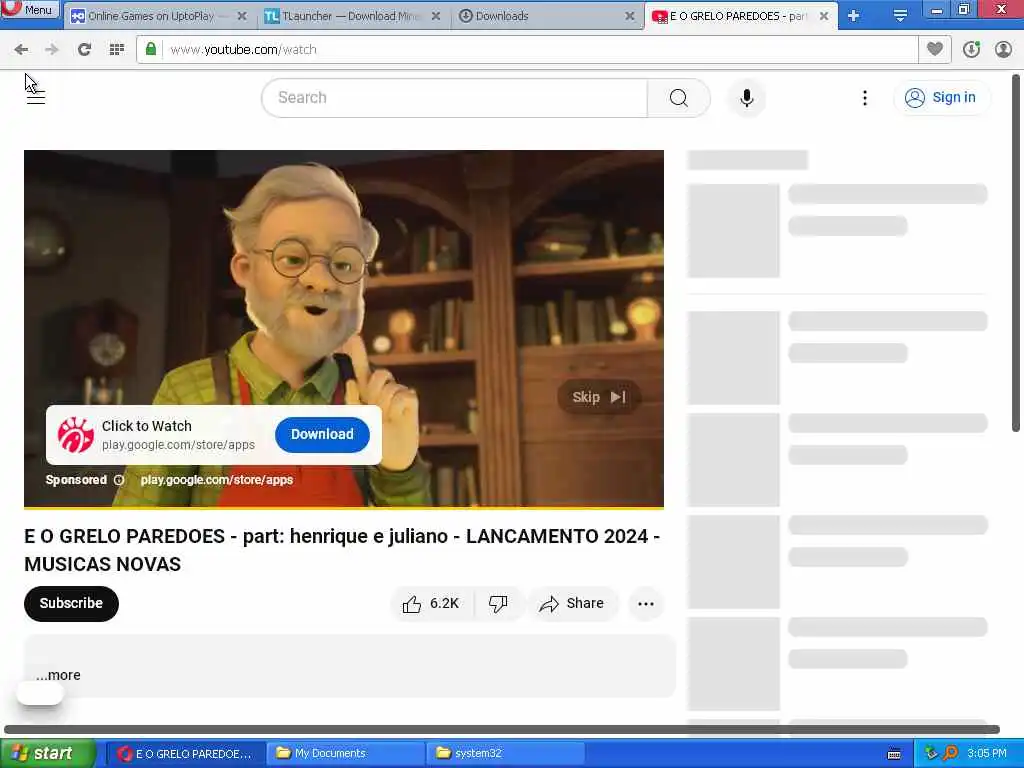Subscribe to the channel
This screenshot has height=768, width=1024.
click(71, 603)
